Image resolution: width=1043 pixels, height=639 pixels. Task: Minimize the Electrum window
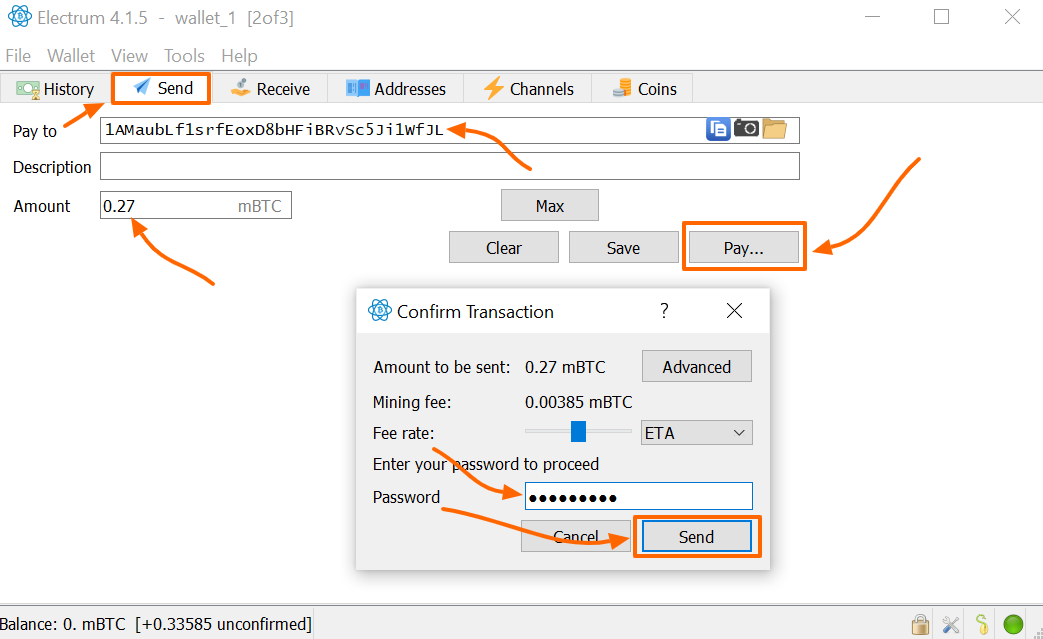coord(872,17)
